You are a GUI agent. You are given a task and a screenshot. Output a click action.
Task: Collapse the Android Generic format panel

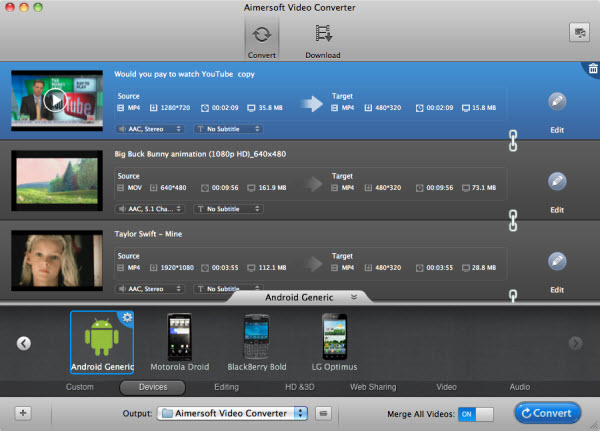[352, 297]
